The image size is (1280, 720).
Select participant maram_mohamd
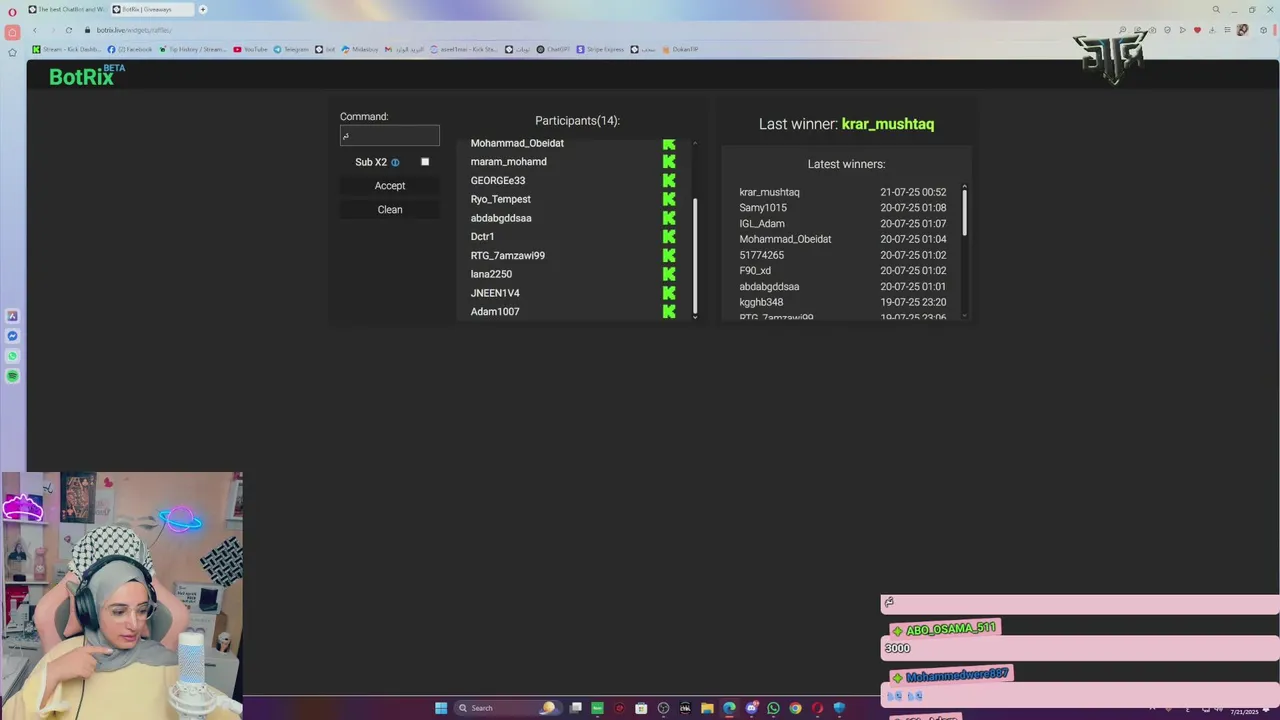509,161
